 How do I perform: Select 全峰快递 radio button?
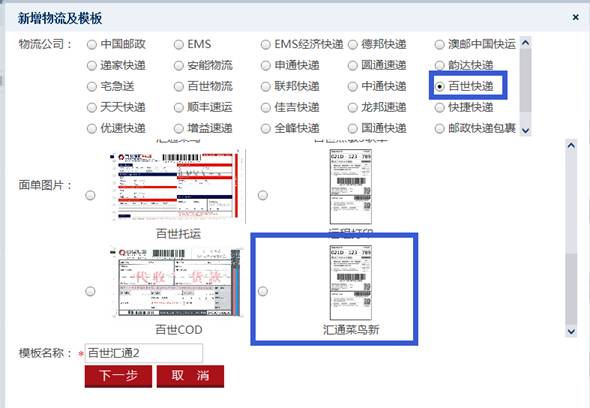pos(266,129)
